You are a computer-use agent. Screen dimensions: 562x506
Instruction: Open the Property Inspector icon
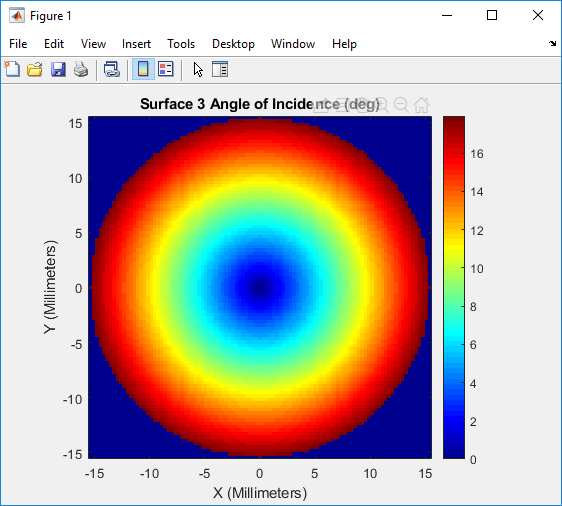pyautogui.click(x=220, y=69)
